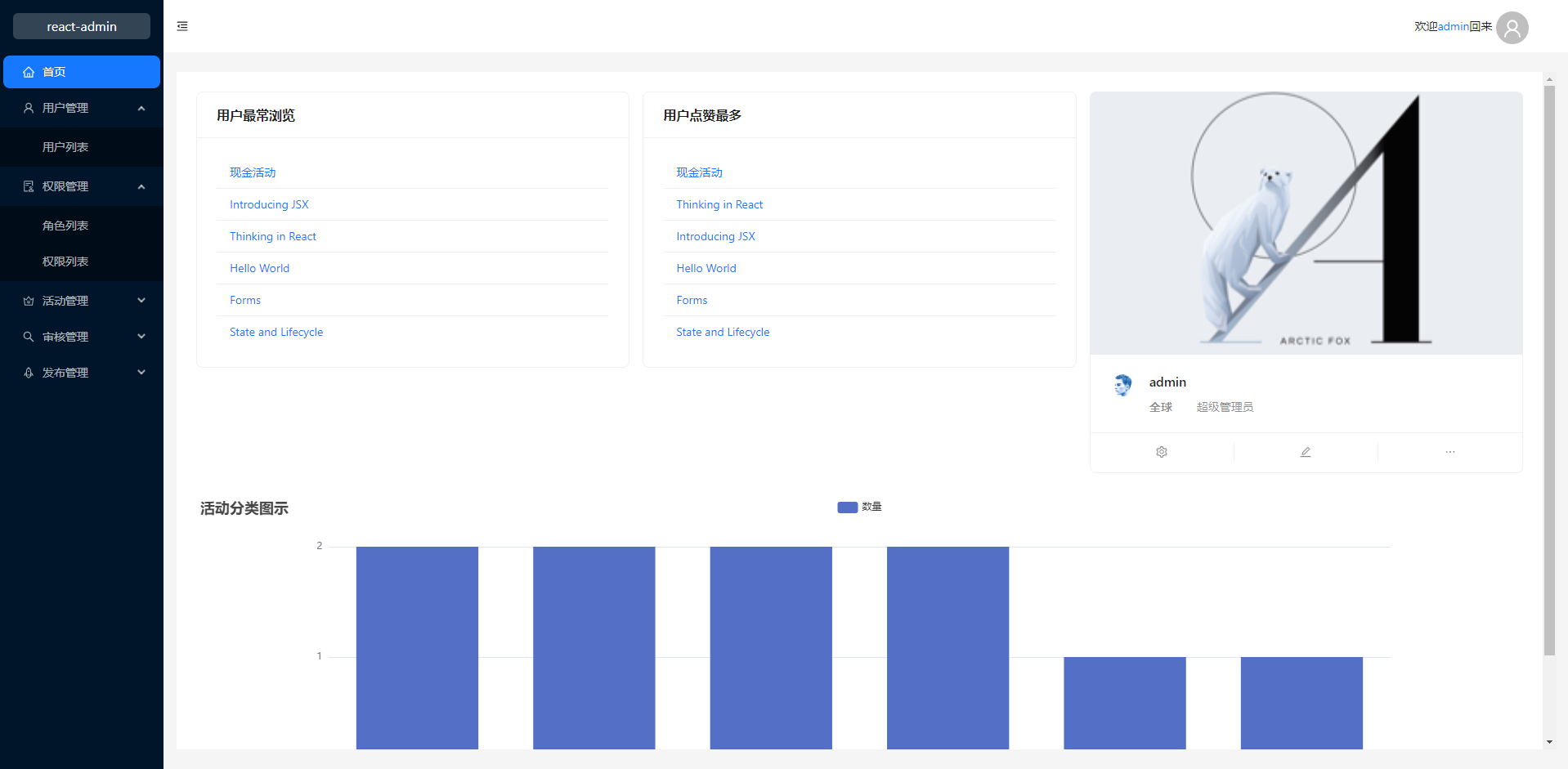Expand the 活动管理 submenu arrow
Screen dimensions: 1568x769
pos(141,301)
